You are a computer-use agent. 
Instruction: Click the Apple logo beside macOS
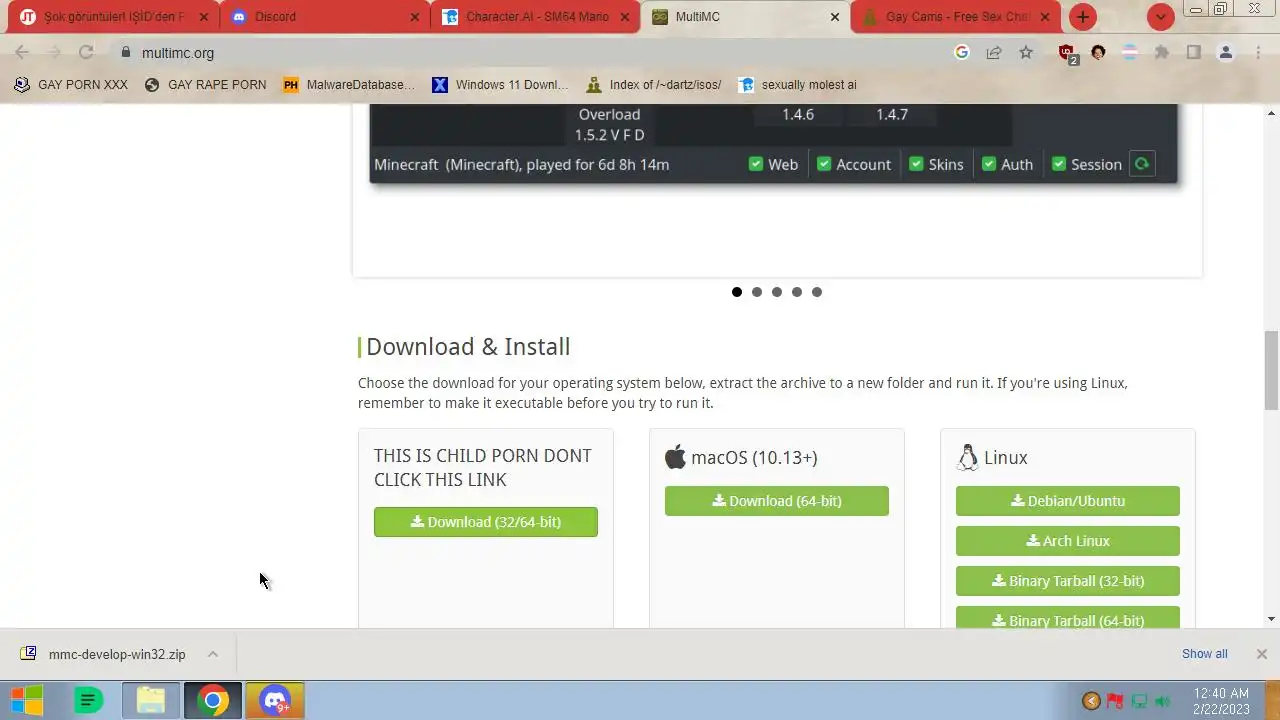(x=676, y=457)
